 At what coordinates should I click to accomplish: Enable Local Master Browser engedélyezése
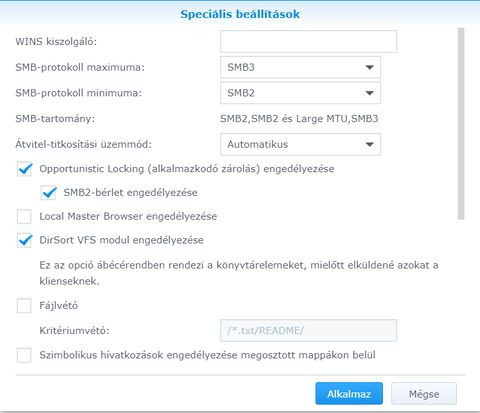coord(24,216)
